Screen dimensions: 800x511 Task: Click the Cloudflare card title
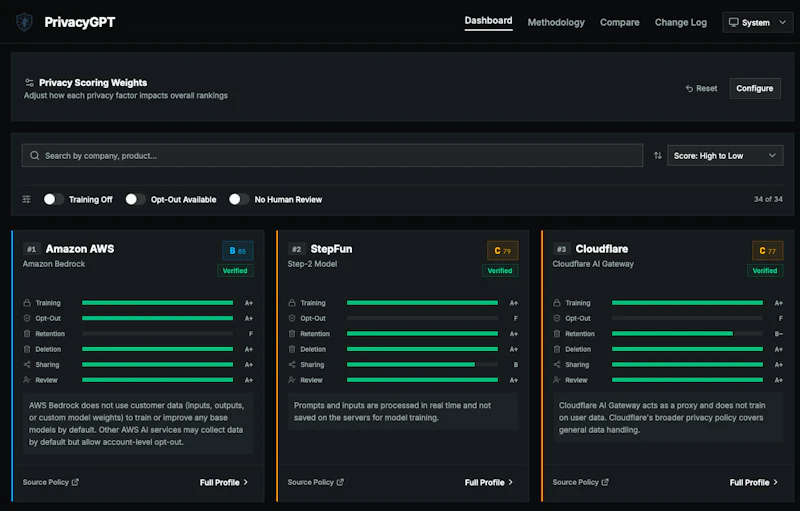602,249
